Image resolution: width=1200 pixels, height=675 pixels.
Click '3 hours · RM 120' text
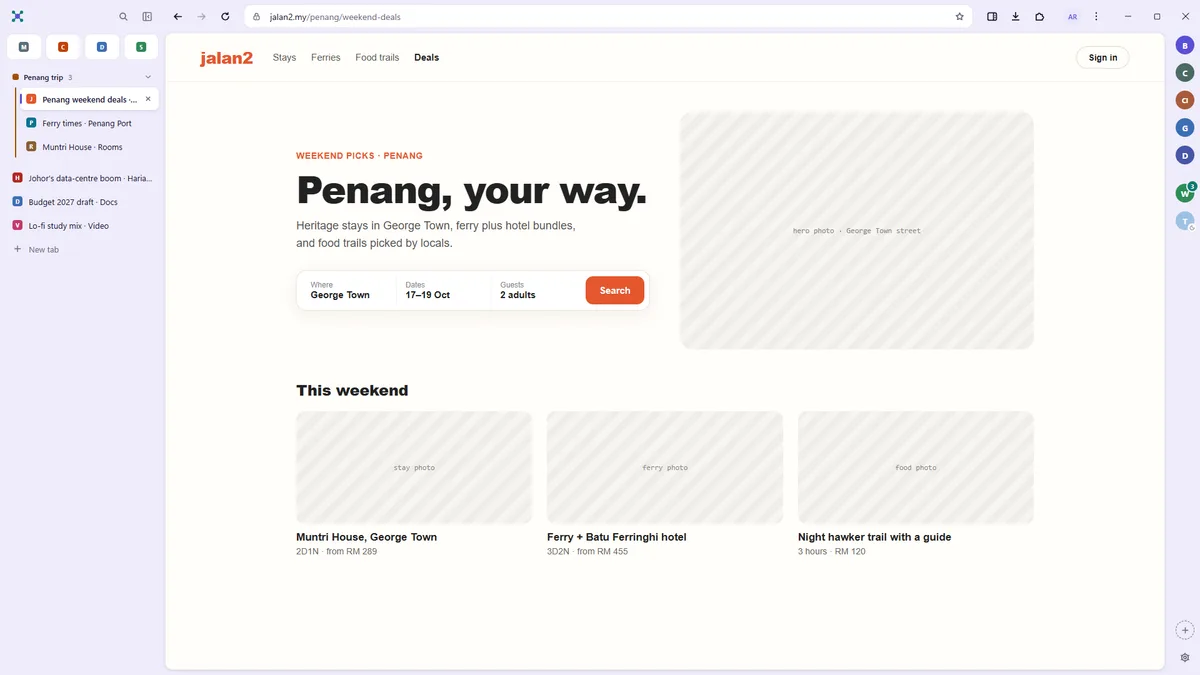(832, 552)
